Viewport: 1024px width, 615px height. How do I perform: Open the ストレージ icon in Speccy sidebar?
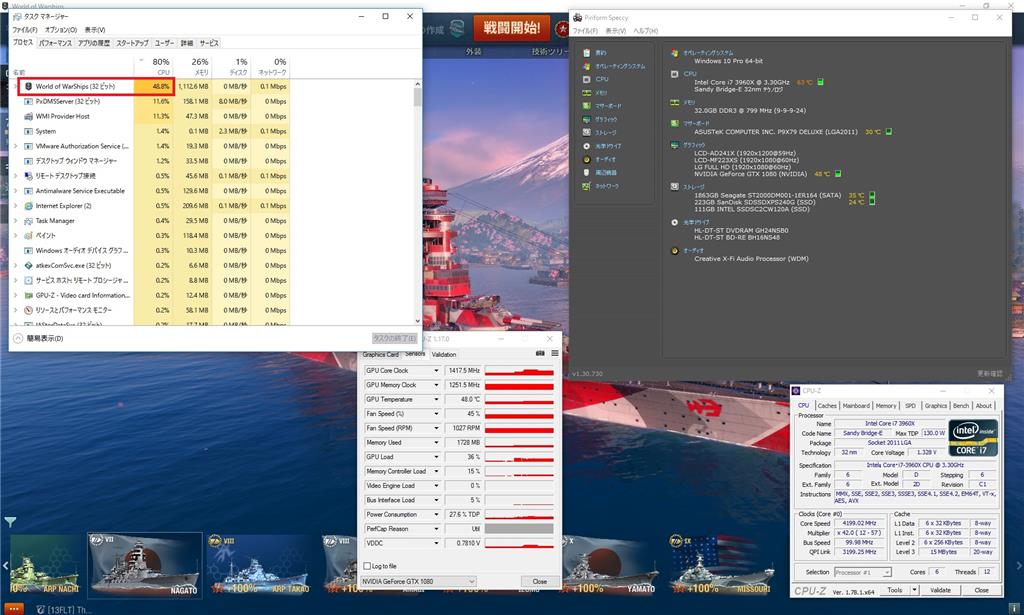586,133
